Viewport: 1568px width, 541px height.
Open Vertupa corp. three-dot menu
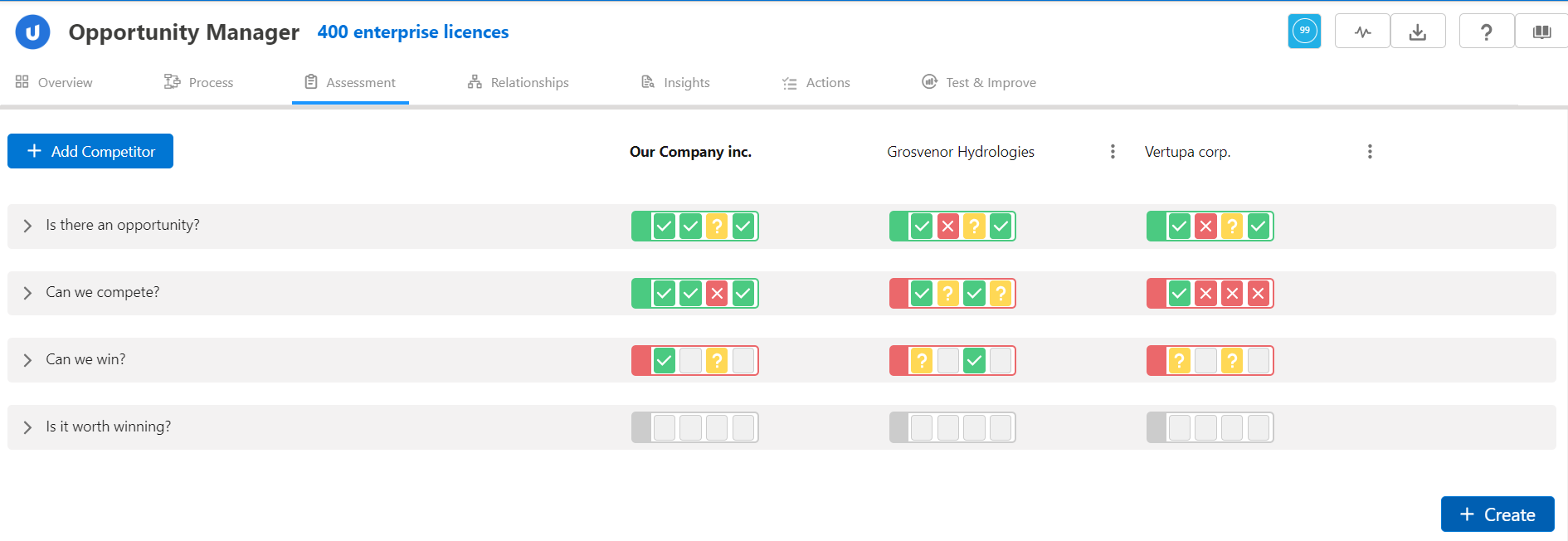click(x=1370, y=152)
